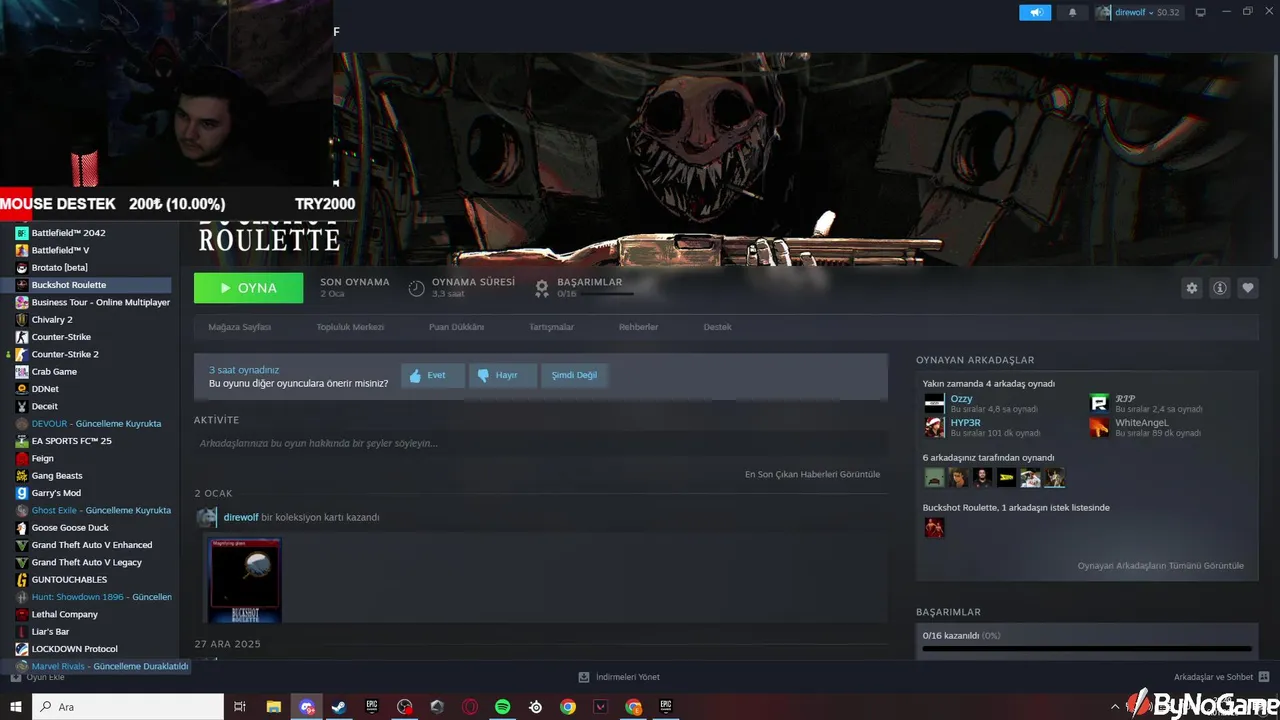Open friend Ozzy's profile

coord(961,399)
